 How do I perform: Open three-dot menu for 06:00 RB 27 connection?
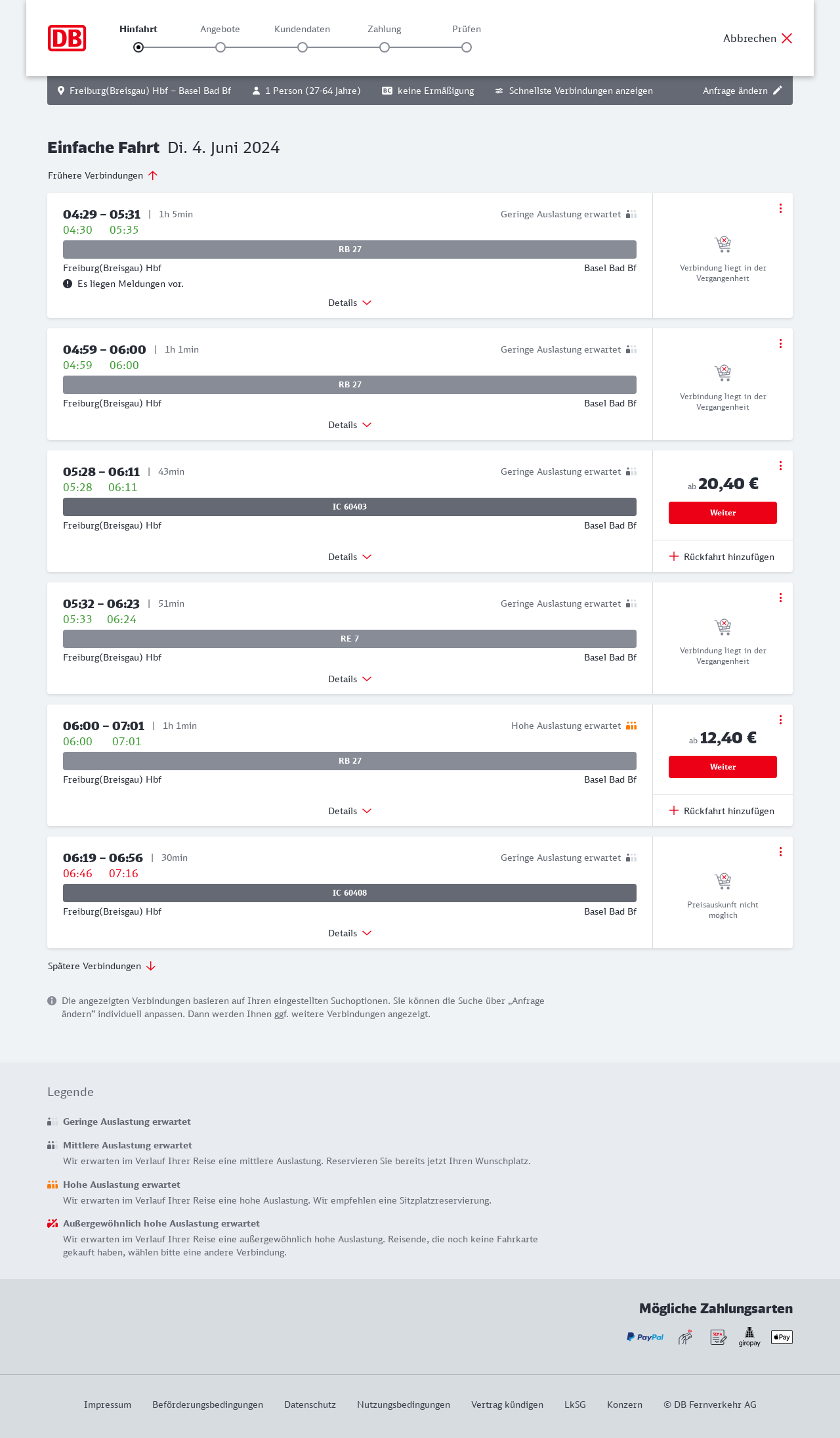tap(780, 720)
